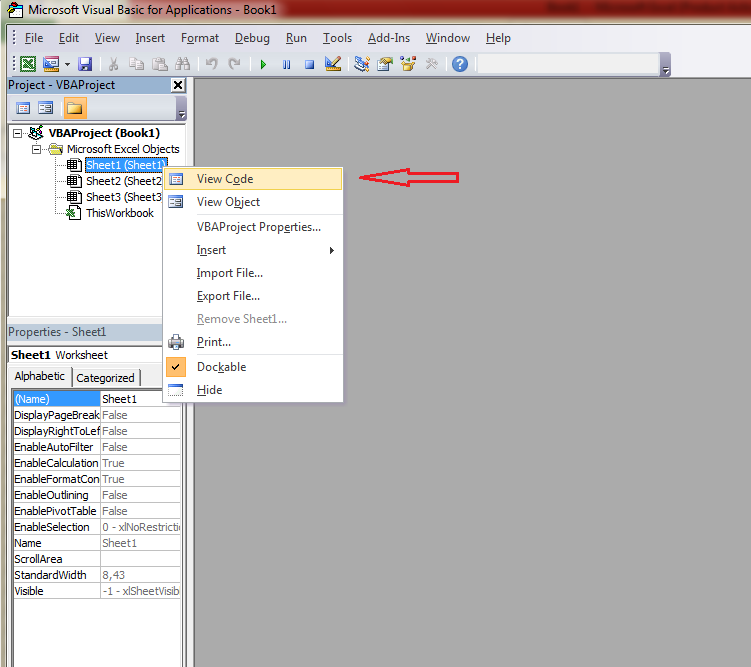Click Insert UserForm toolbar icon
This screenshot has height=667, width=751.
(x=51, y=64)
